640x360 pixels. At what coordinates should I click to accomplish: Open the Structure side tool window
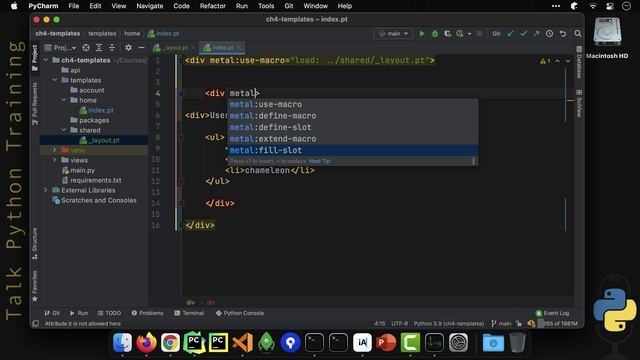35,243
